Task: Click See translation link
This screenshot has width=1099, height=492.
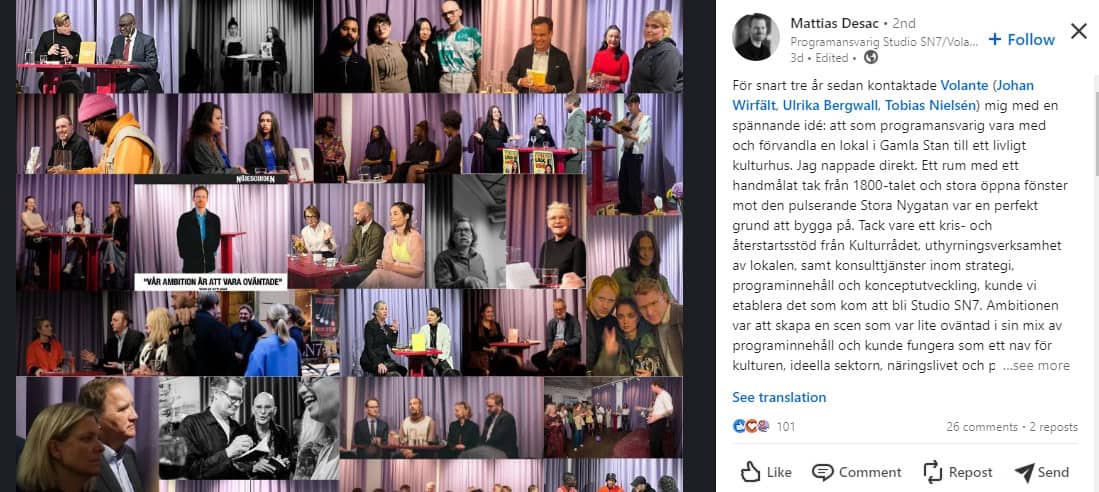Action: click(x=779, y=397)
